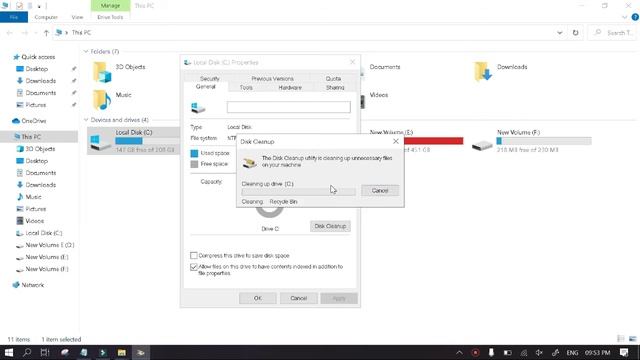Click Disk Cleanup button in Properties
The width and height of the screenshot is (640, 360).
point(330,226)
